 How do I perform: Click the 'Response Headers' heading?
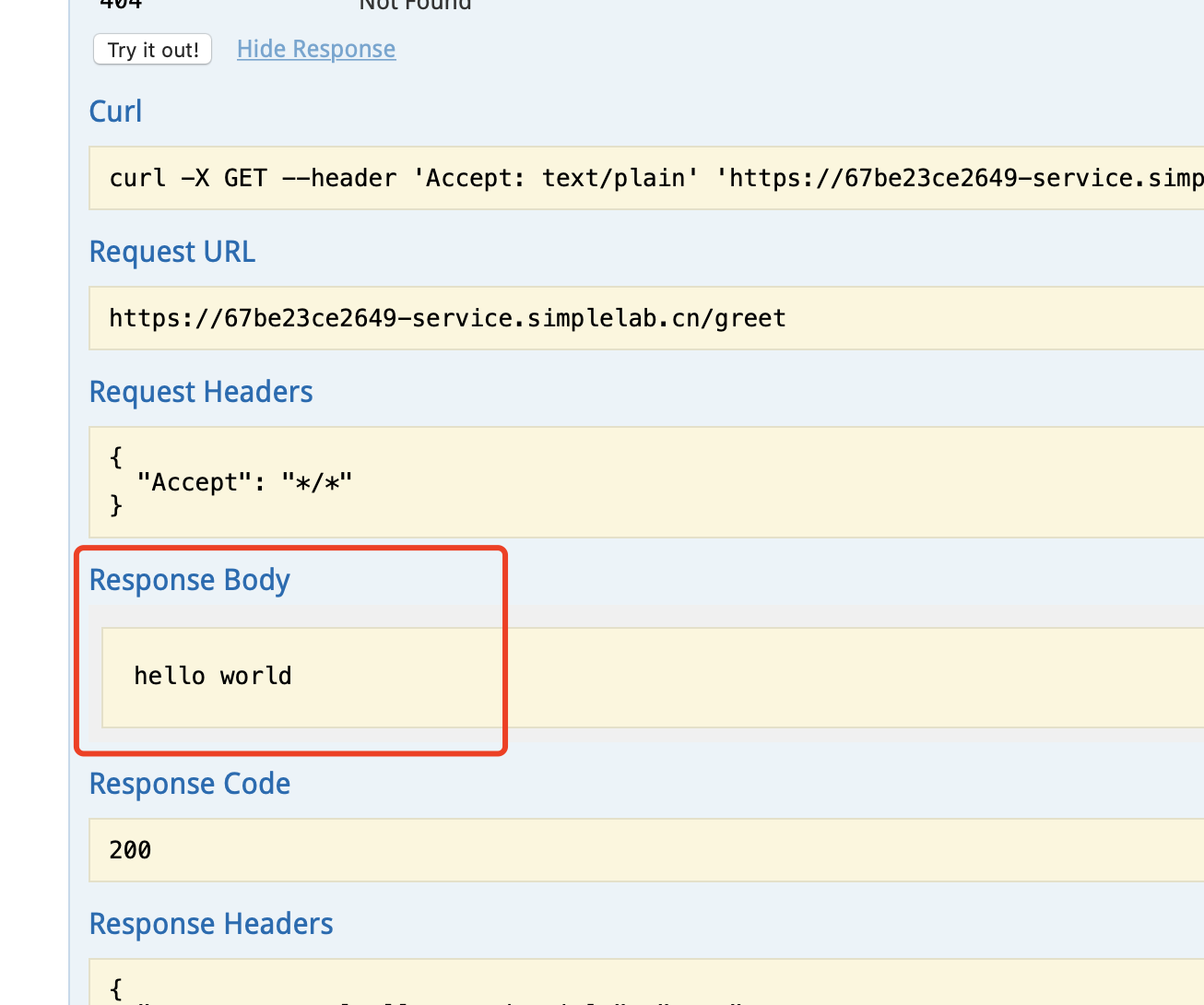point(211,924)
